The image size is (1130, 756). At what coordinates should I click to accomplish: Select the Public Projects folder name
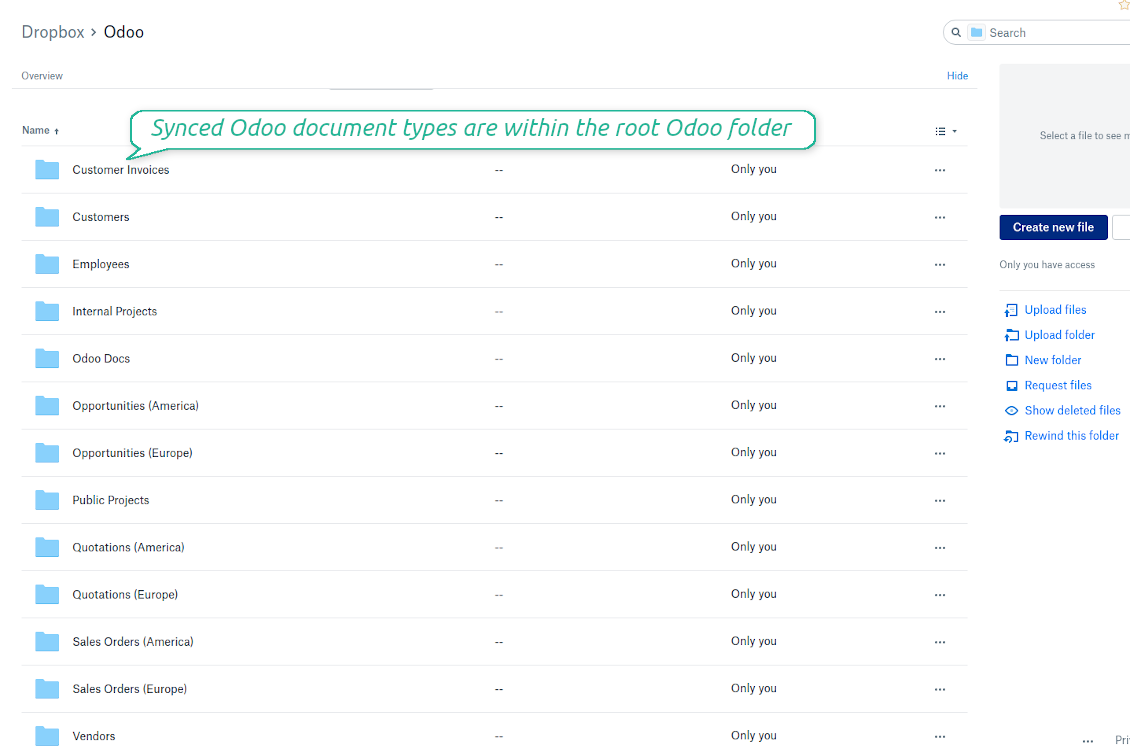click(x=111, y=500)
